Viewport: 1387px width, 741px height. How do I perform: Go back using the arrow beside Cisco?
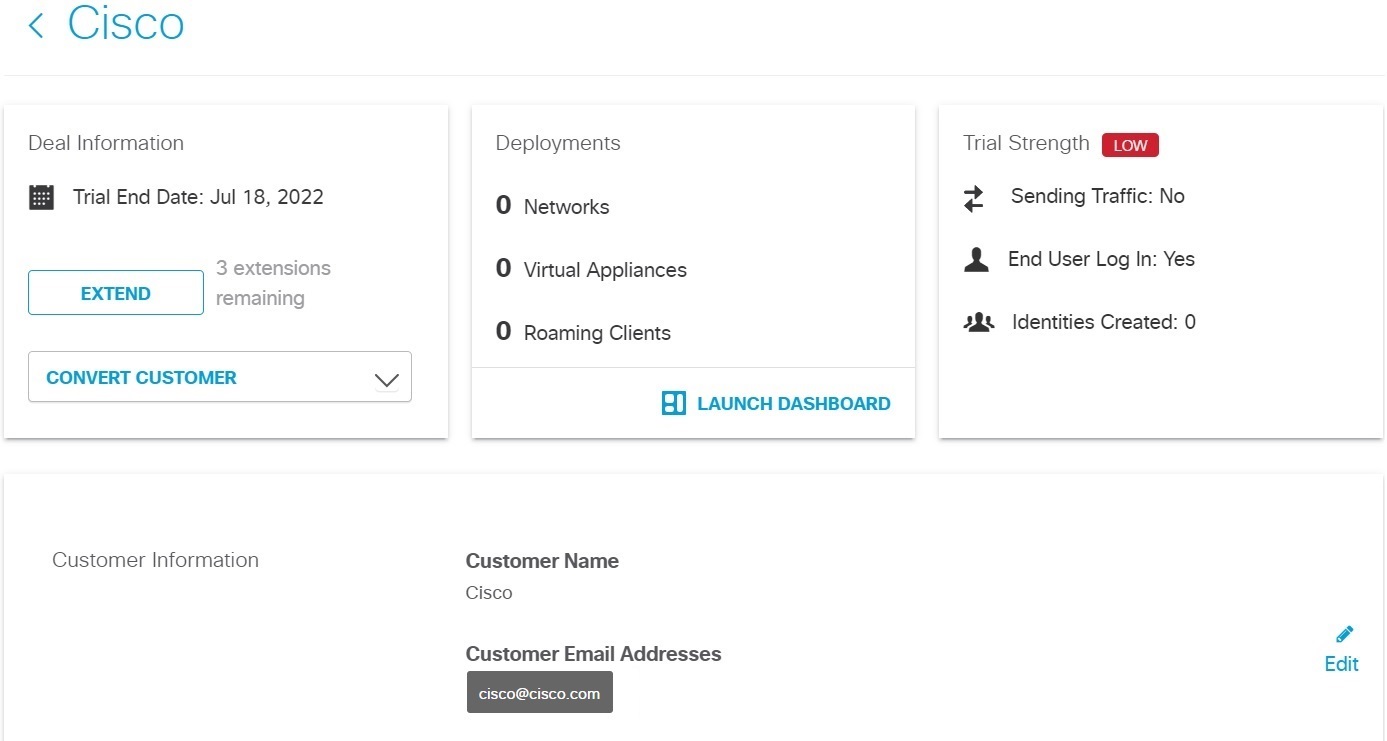[36, 26]
